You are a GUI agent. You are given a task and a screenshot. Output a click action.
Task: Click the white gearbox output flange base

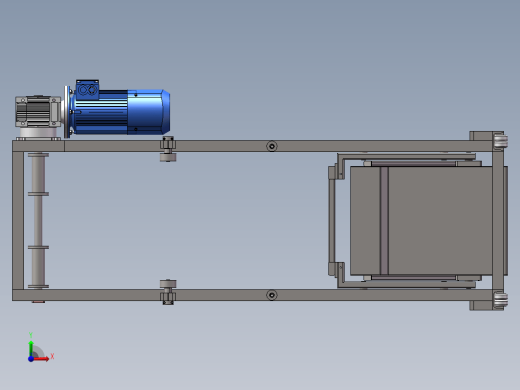pos(38,133)
